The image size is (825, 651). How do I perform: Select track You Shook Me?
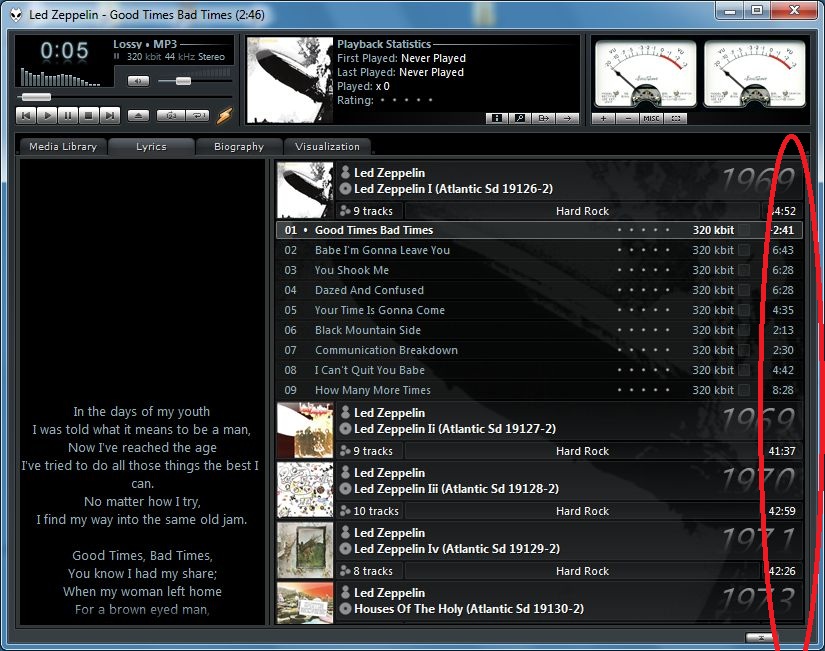(x=539, y=270)
